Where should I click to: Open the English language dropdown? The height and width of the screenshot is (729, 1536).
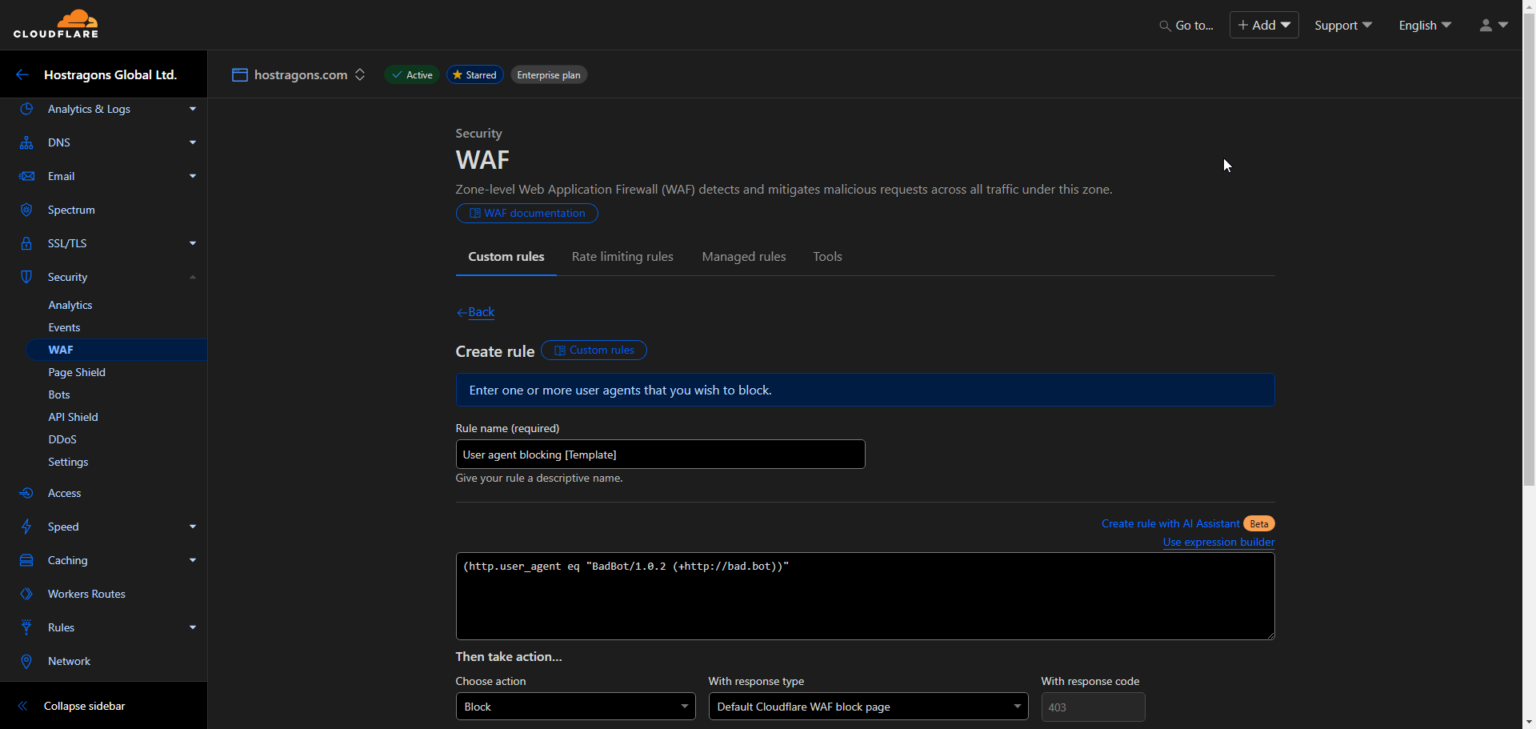click(1424, 26)
